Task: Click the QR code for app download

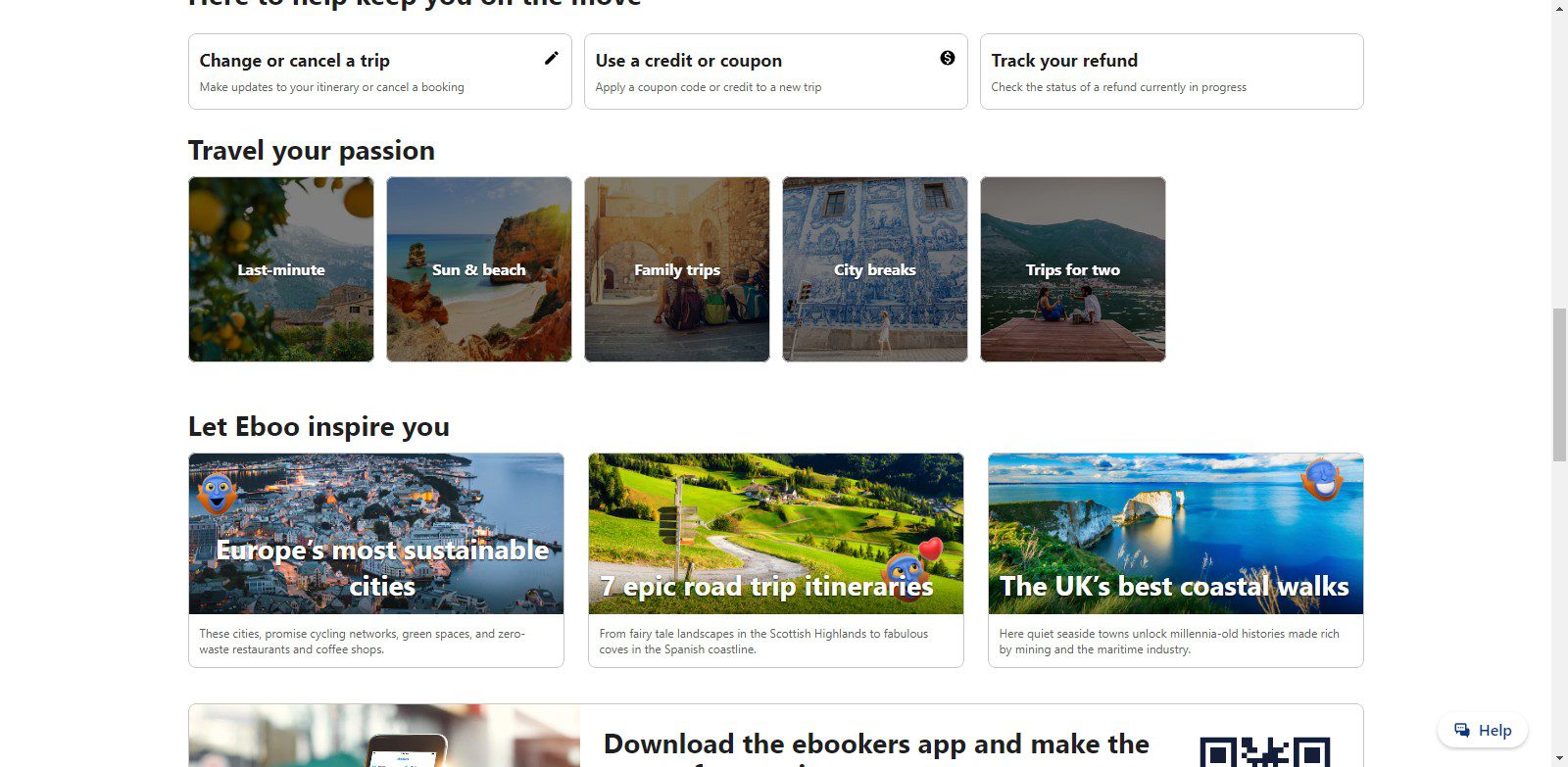Action: tap(1264, 752)
